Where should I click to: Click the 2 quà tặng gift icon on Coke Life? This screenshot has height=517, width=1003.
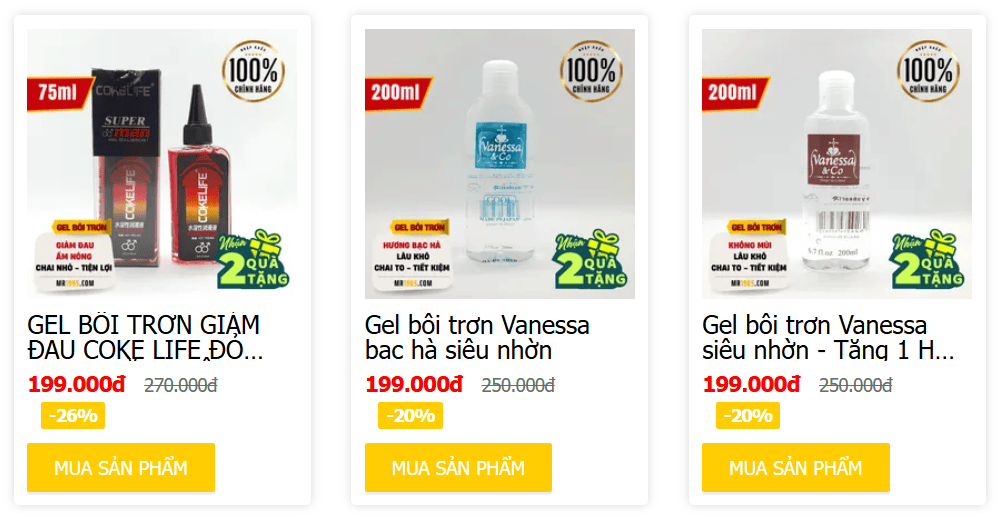click(253, 259)
